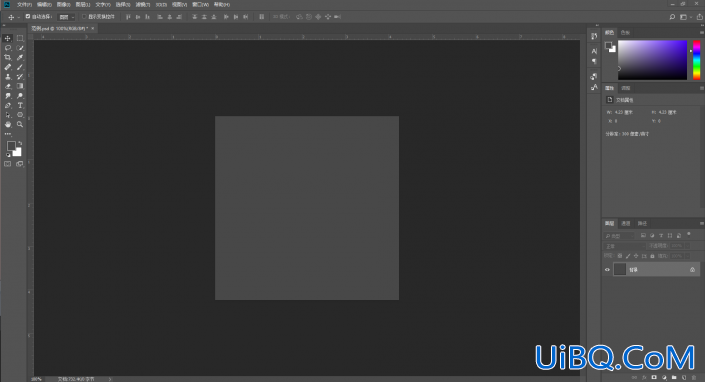Hide the Background layer with its eye icon
705x382 pixels.
607,270
